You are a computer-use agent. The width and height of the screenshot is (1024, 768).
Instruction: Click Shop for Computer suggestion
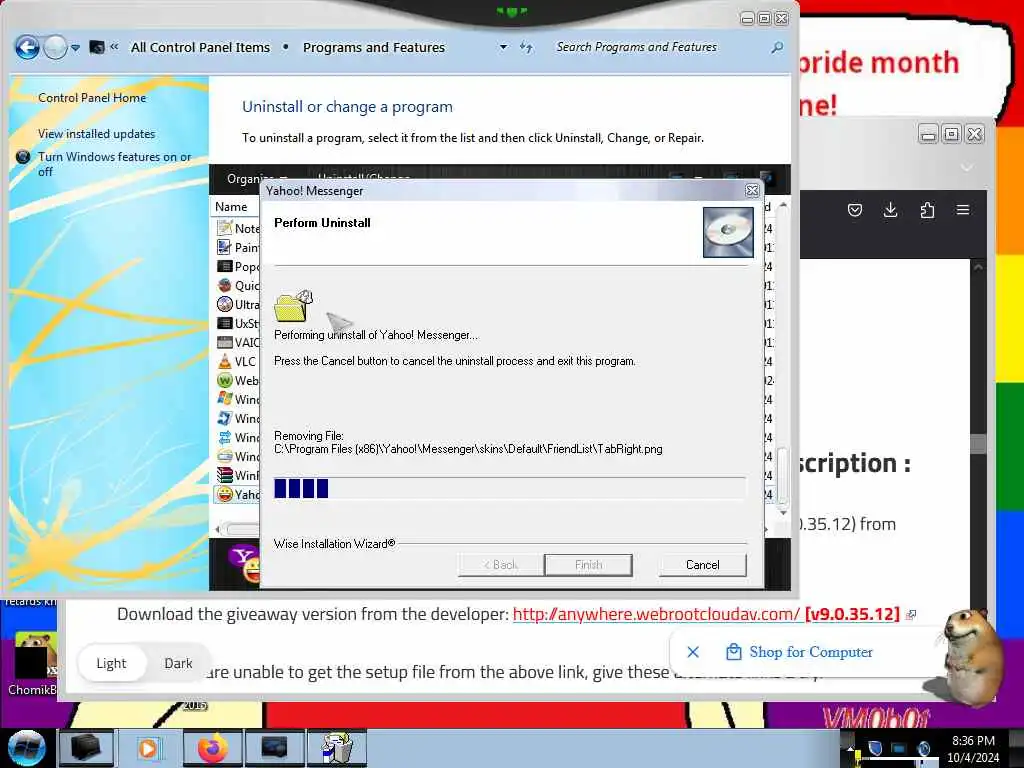pos(799,652)
